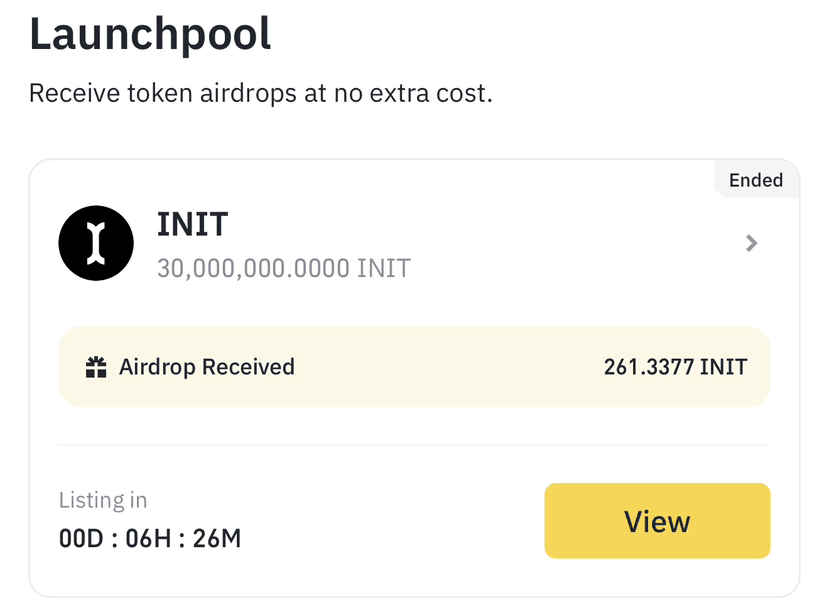Click the divider line above Listing in
Image resolution: width=829 pixels, height=605 pixels.
414,445
